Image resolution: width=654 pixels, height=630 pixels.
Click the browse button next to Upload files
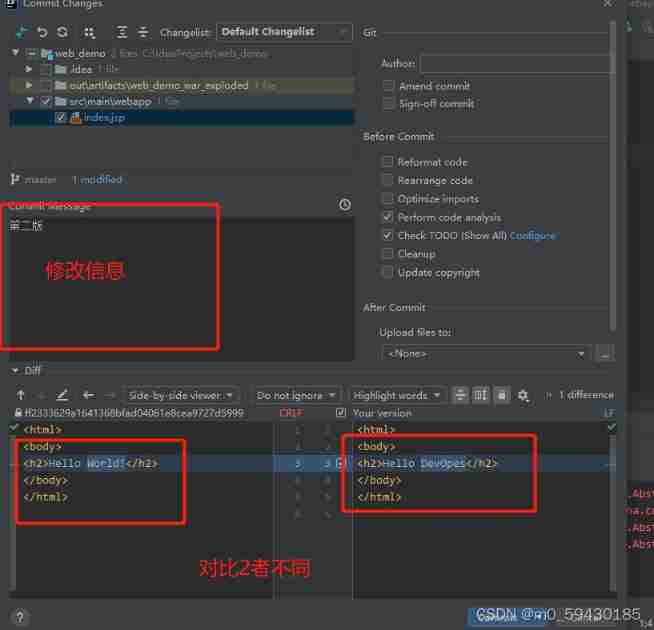pos(604,353)
